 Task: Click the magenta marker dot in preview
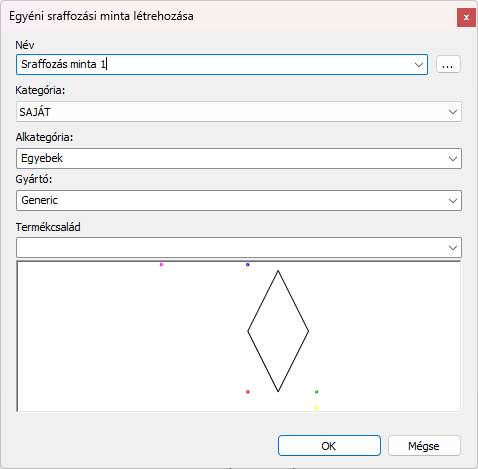click(x=161, y=265)
